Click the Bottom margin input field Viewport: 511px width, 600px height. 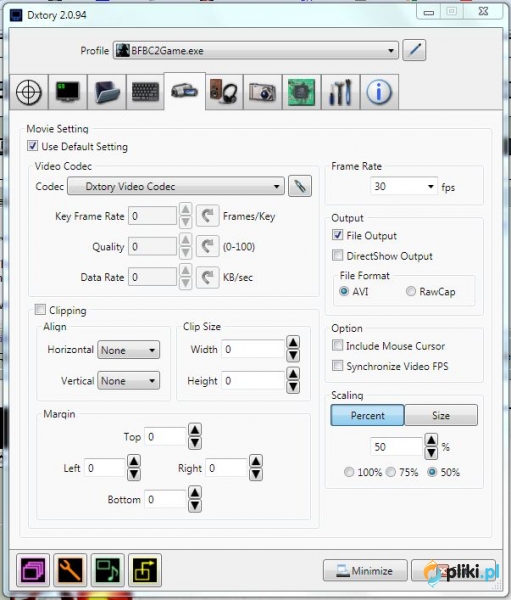165,499
